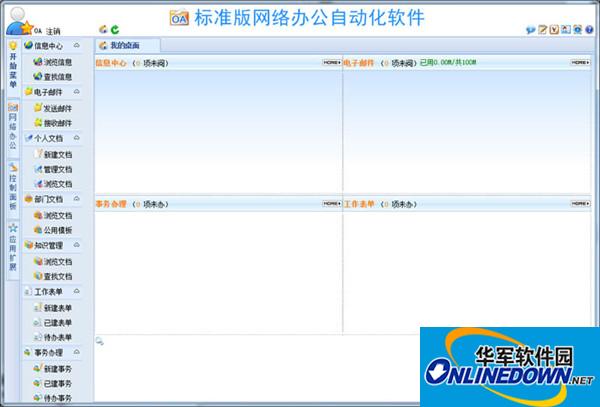
Task: Click the green refresh arrow icon
Action: point(115,29)
